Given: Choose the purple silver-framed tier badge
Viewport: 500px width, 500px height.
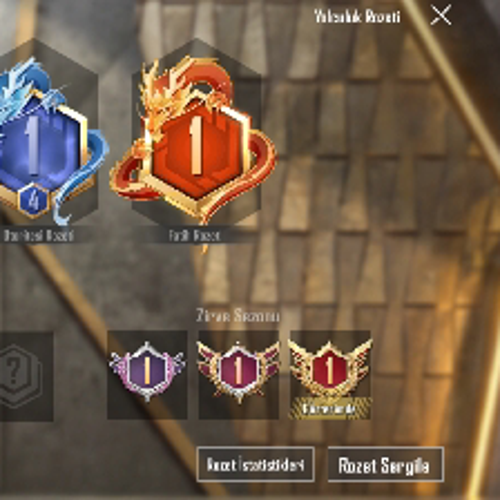Looking at the screenshot, I should (x=147, y=371).
